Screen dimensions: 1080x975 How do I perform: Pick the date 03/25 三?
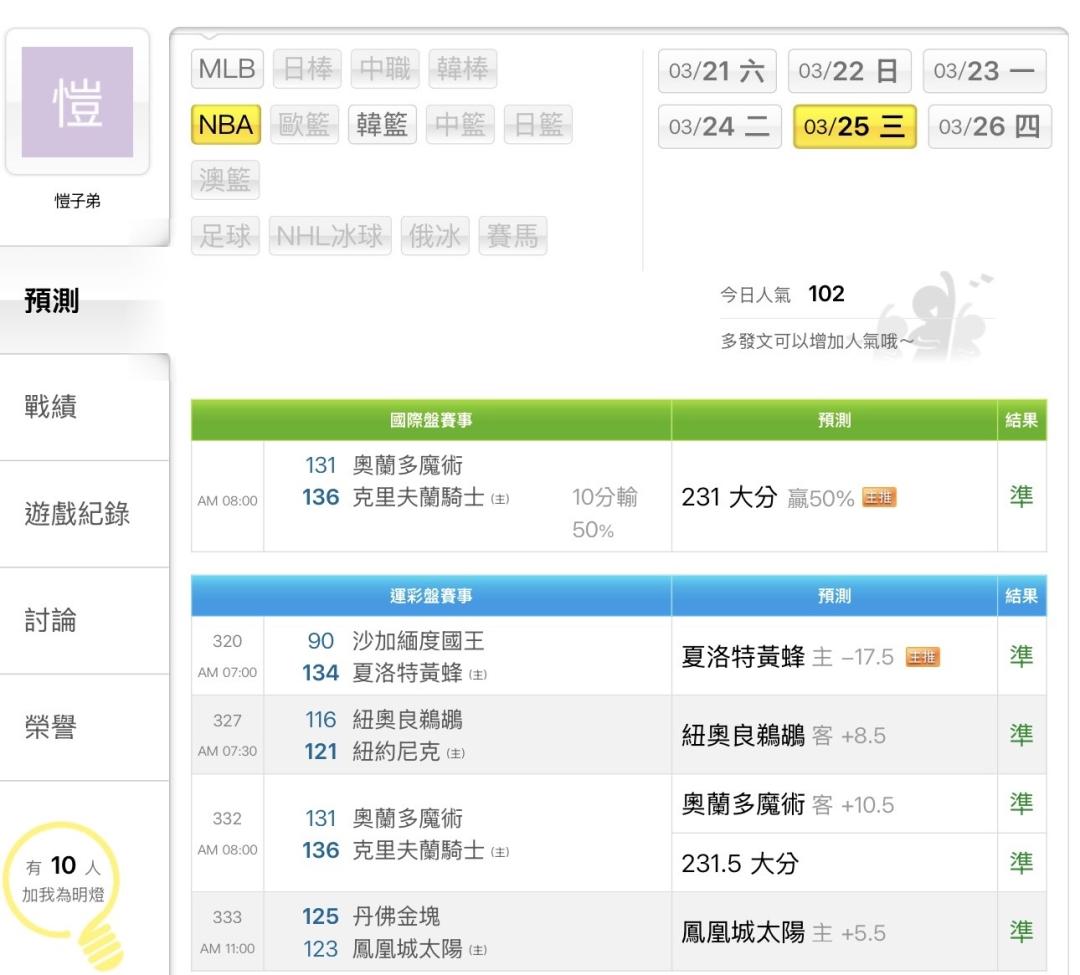click(x=855, y=127)
